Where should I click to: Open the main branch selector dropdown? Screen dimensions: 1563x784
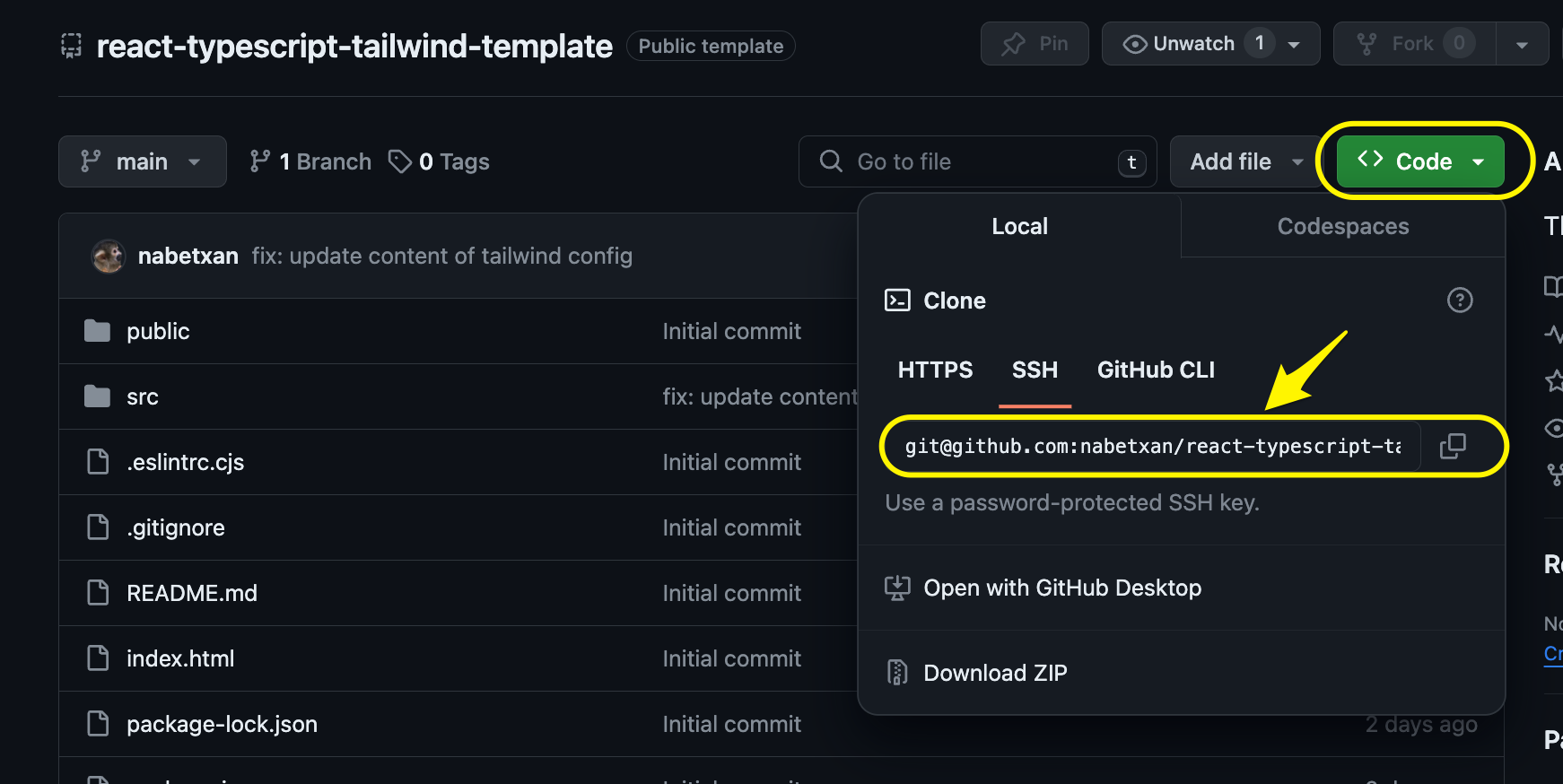pyautogui.click(x=142, y=161)
